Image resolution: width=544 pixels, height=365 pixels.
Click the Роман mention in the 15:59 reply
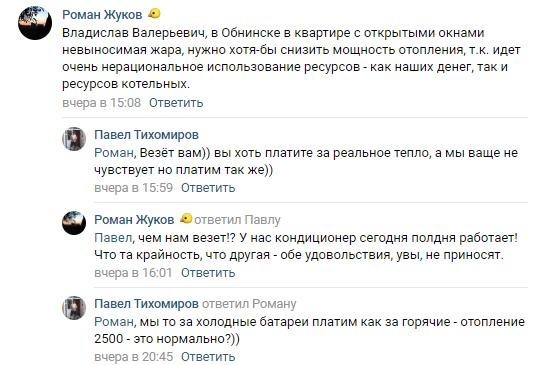(x=114, y=153)
